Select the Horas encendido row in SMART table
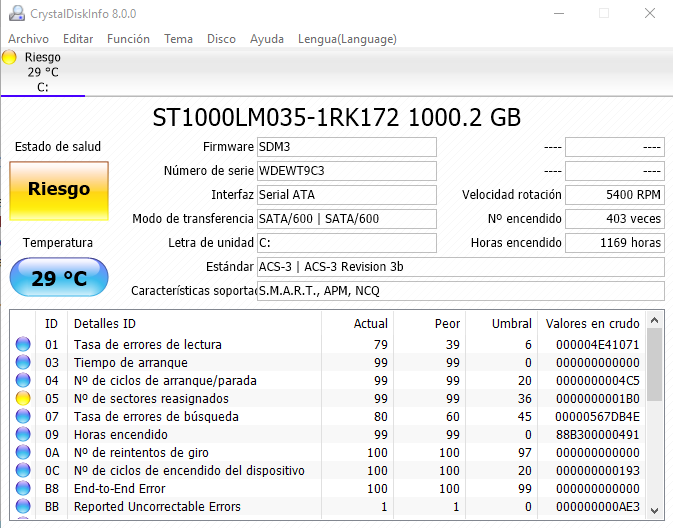 click(x=328, y=434)
